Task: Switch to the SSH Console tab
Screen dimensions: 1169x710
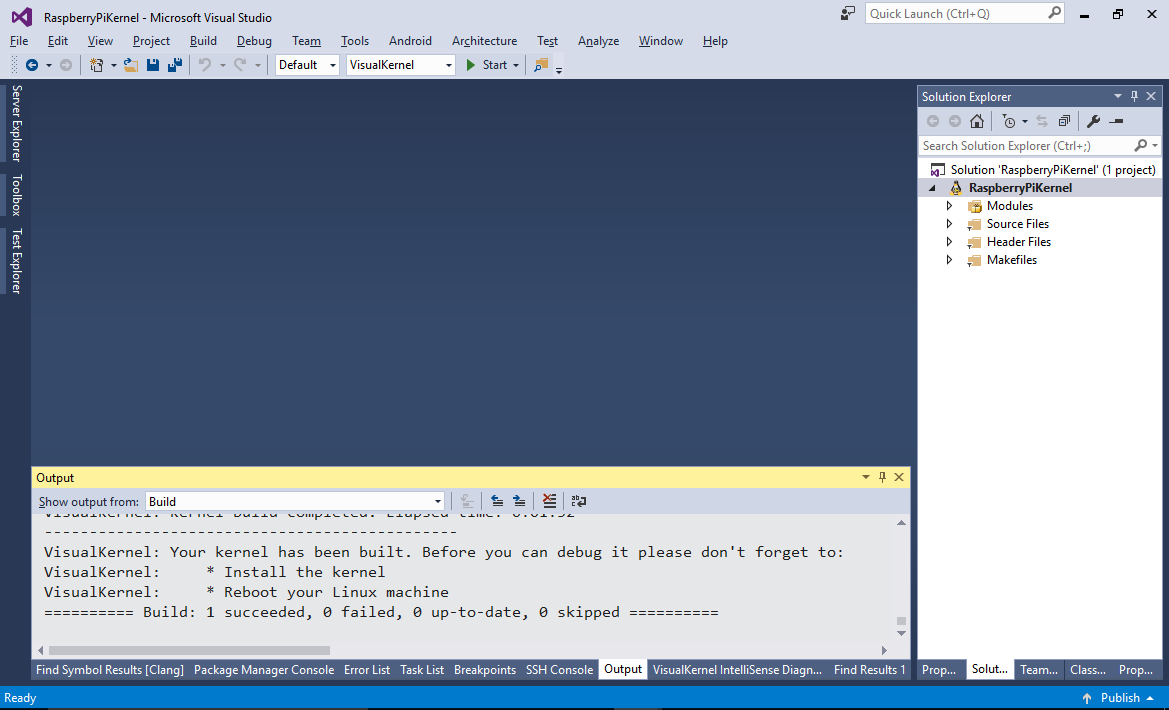Action: (560, 670)
